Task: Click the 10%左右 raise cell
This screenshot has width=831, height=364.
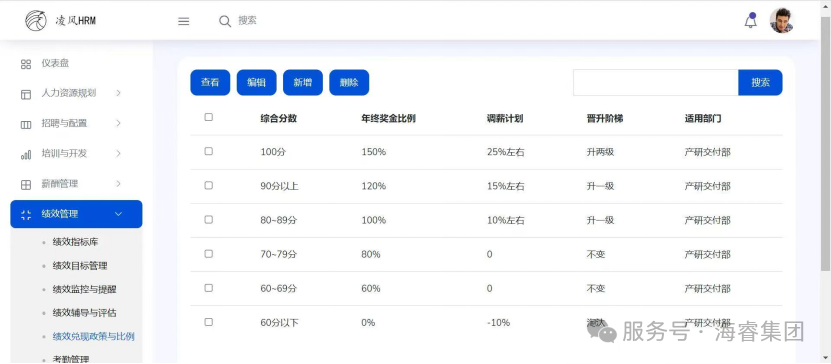Action: 506,220
